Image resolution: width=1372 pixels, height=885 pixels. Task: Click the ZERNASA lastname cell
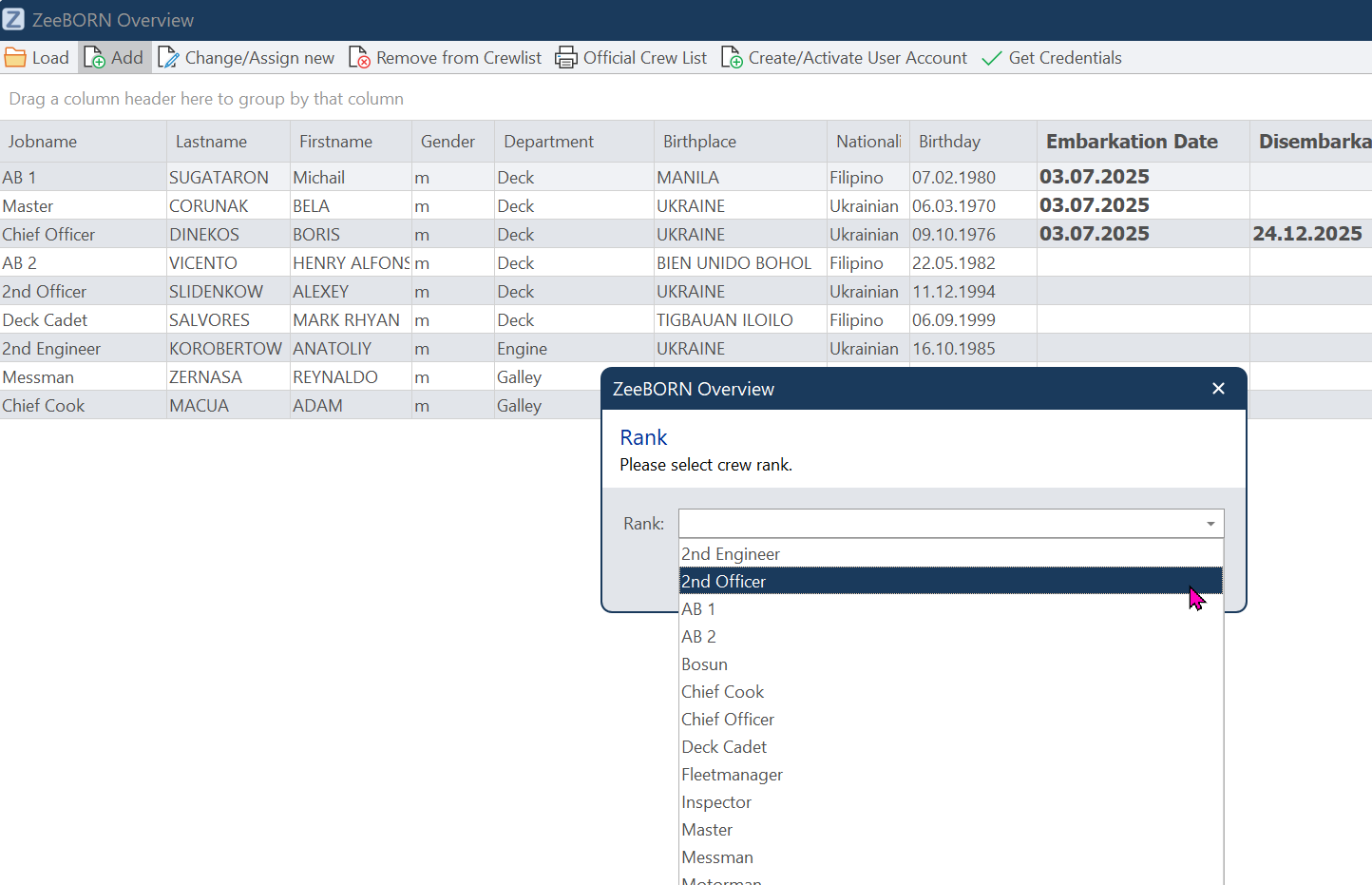coord(229,377)
